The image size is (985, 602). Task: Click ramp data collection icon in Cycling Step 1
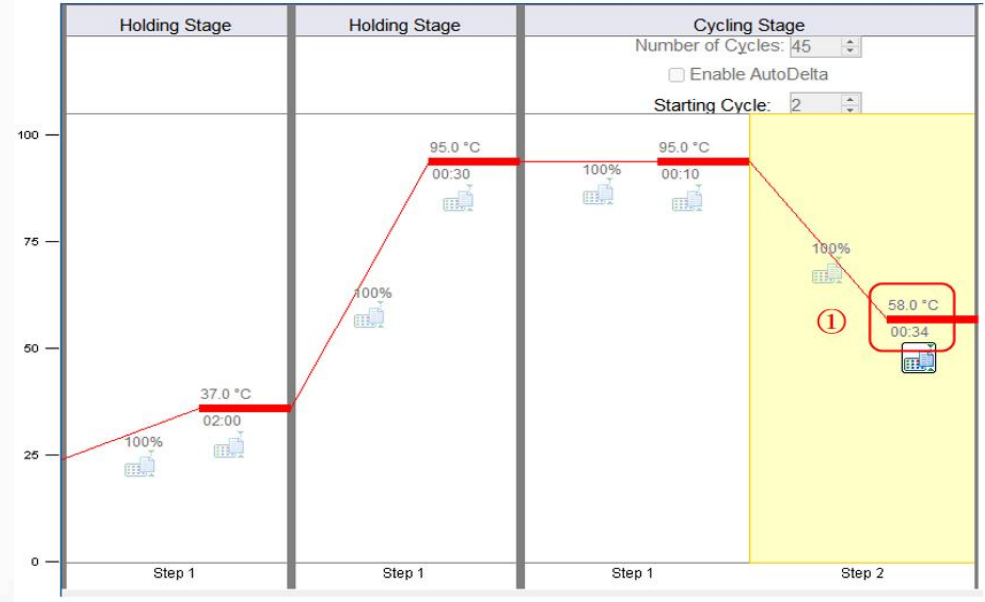click(598, 192)
